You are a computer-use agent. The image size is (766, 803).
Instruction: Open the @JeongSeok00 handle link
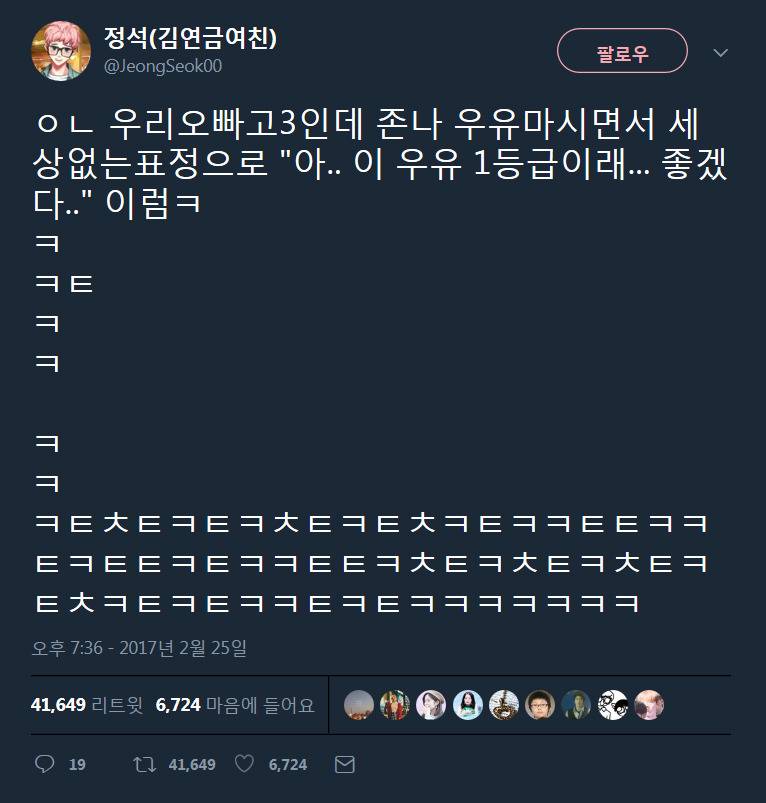163,66
